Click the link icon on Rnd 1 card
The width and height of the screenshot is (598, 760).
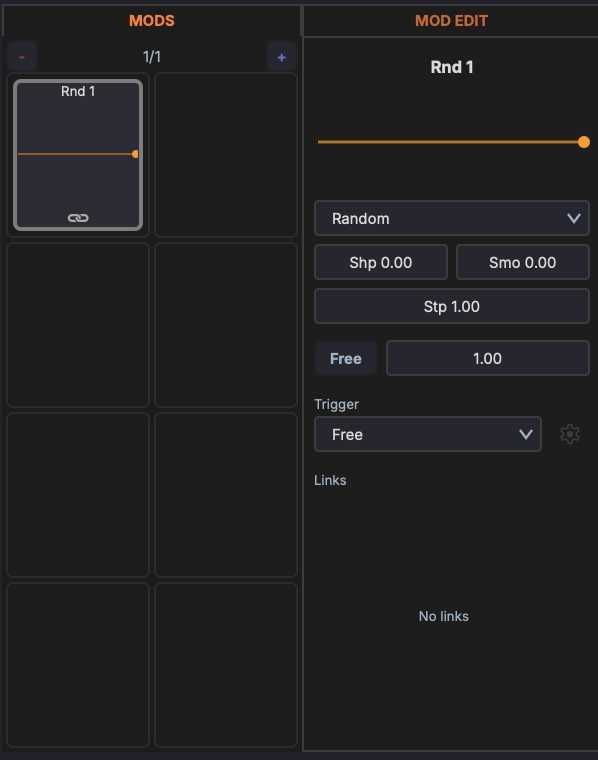tap(78, 218)
